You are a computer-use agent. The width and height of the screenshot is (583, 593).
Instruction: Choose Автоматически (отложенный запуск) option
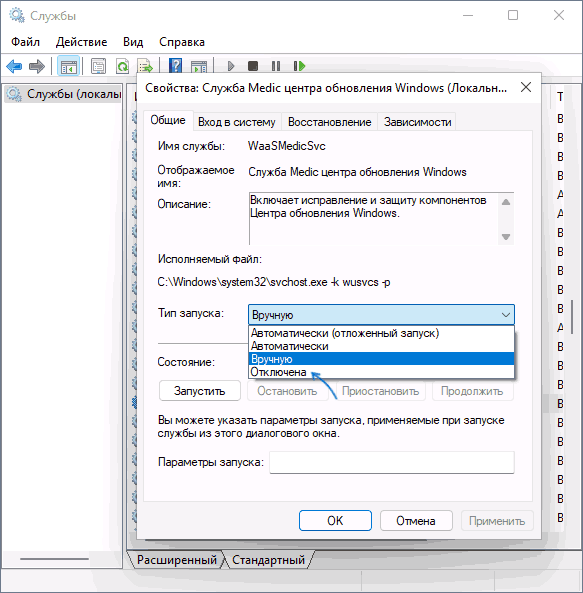click(x=381, y=333)
